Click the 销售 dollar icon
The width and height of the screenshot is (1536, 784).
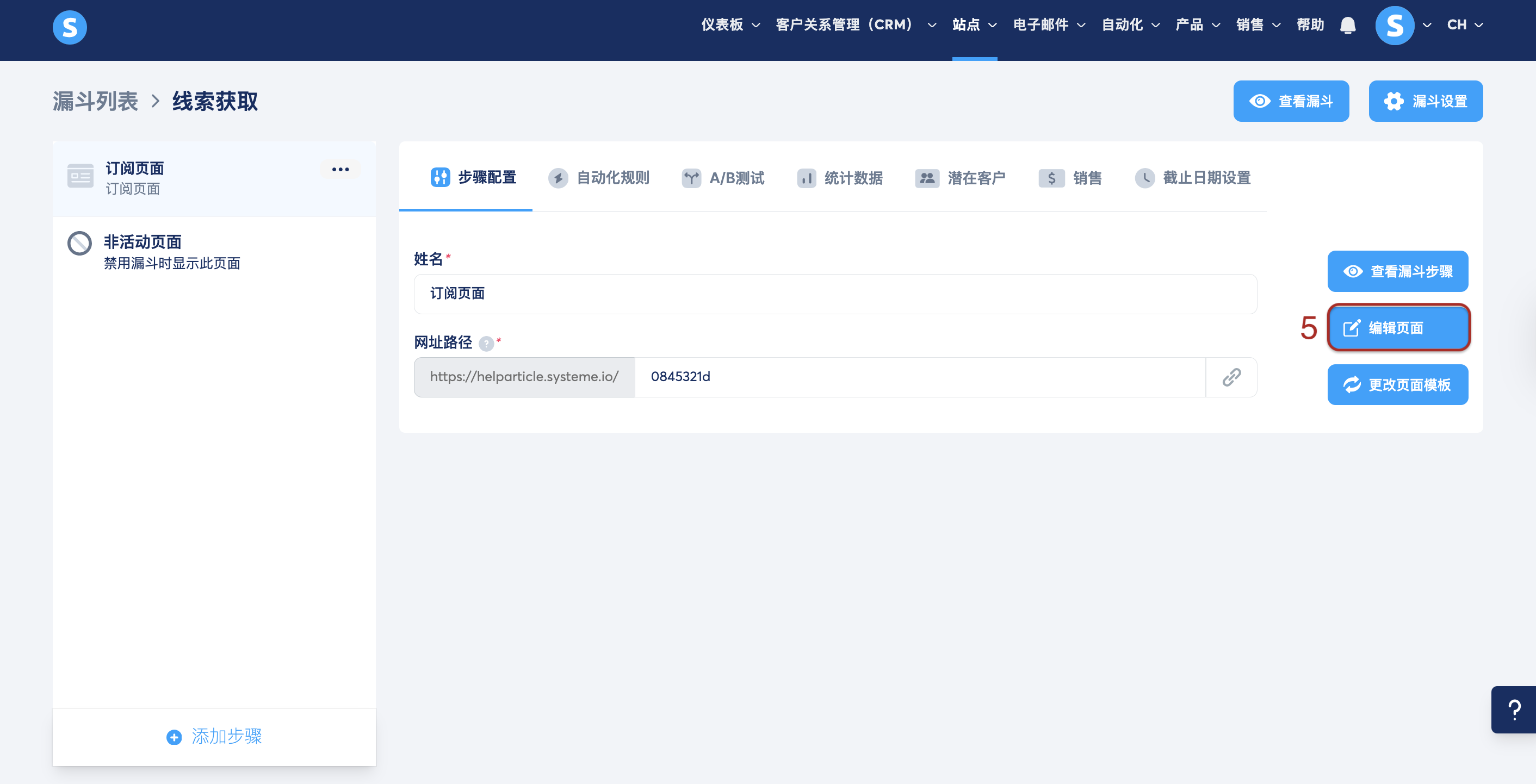click(1052, 178)
